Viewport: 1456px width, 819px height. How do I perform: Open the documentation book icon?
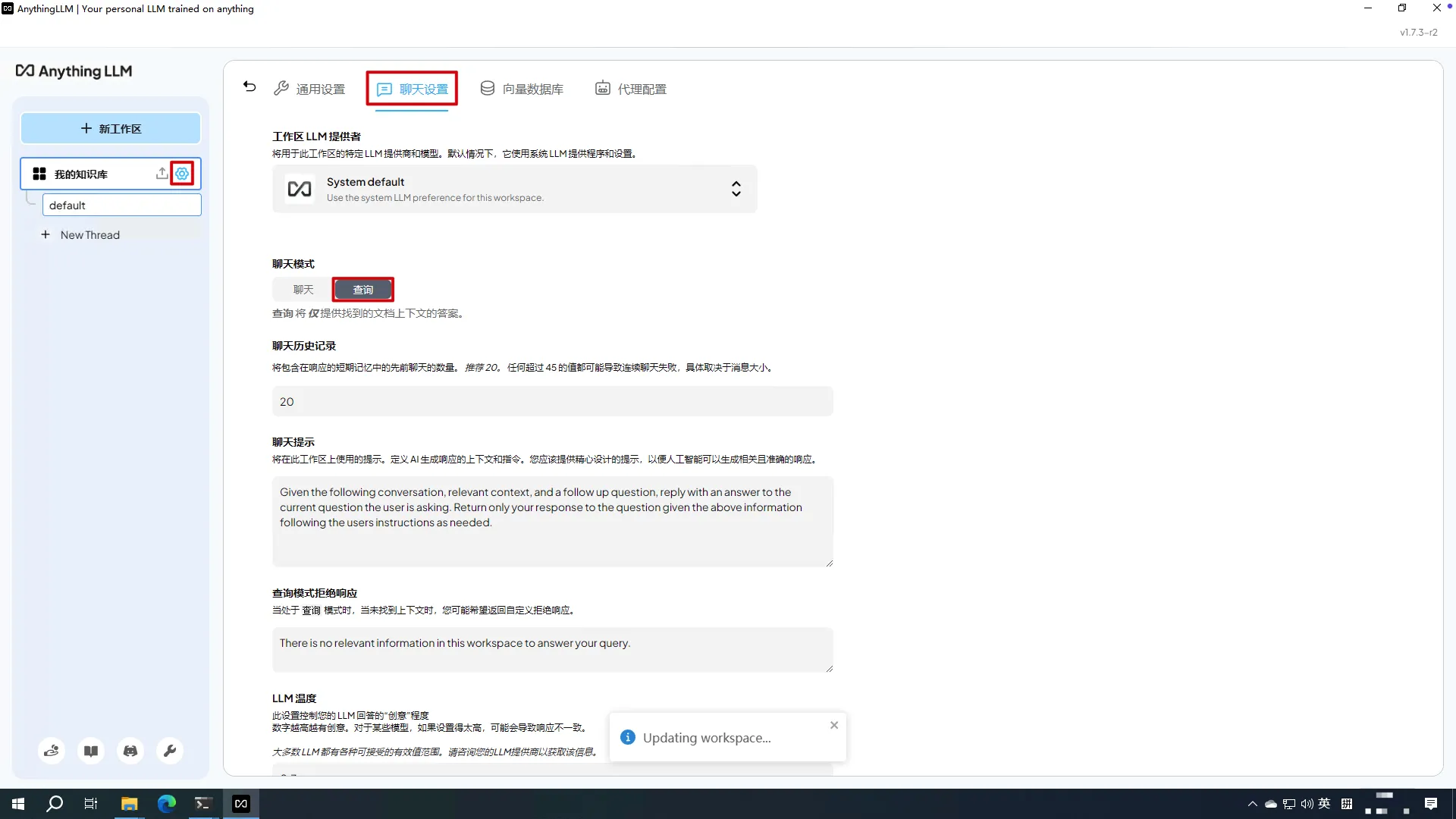[x=91, y=751]
